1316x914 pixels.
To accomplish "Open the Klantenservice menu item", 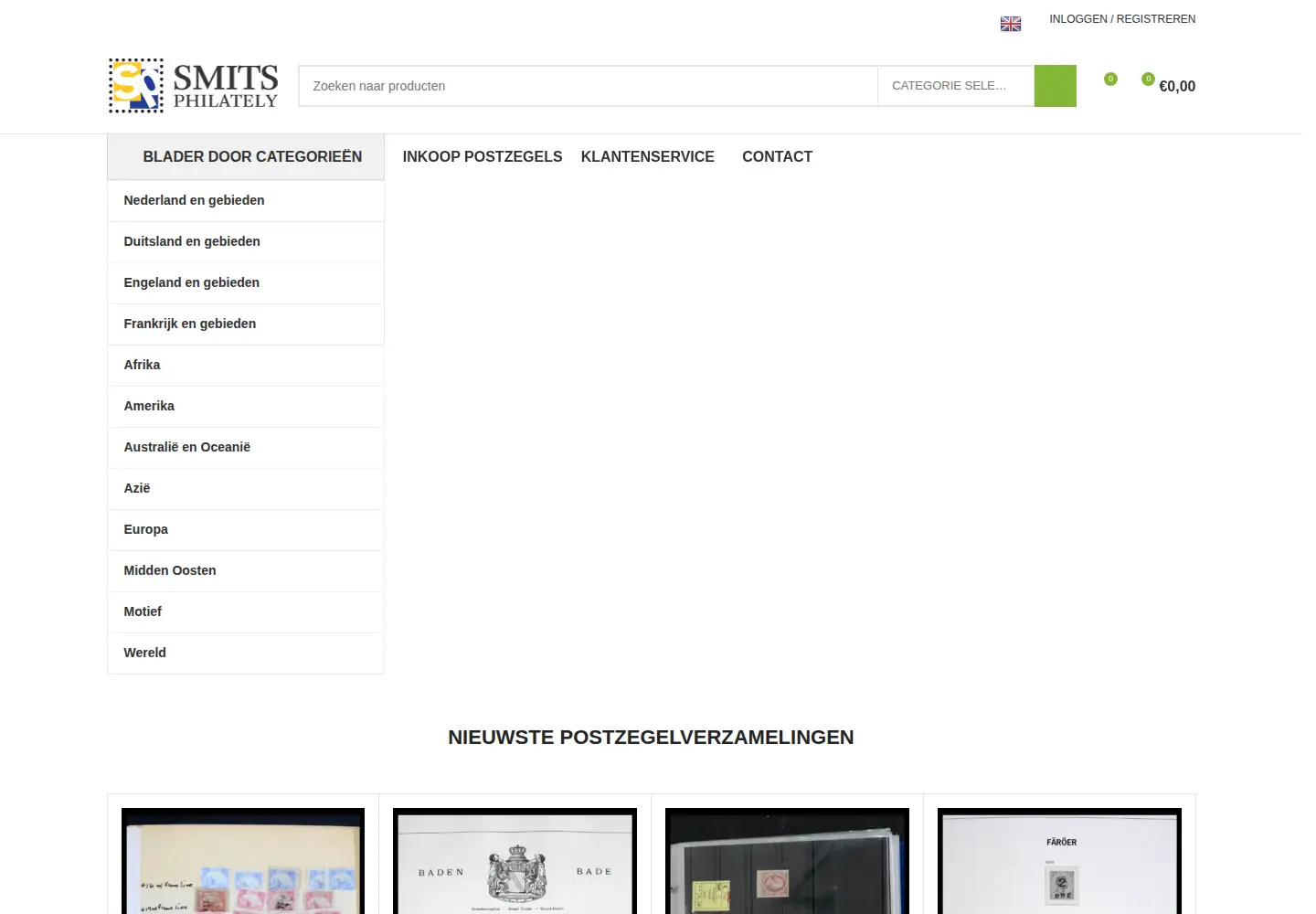I will tap(648, 157).
